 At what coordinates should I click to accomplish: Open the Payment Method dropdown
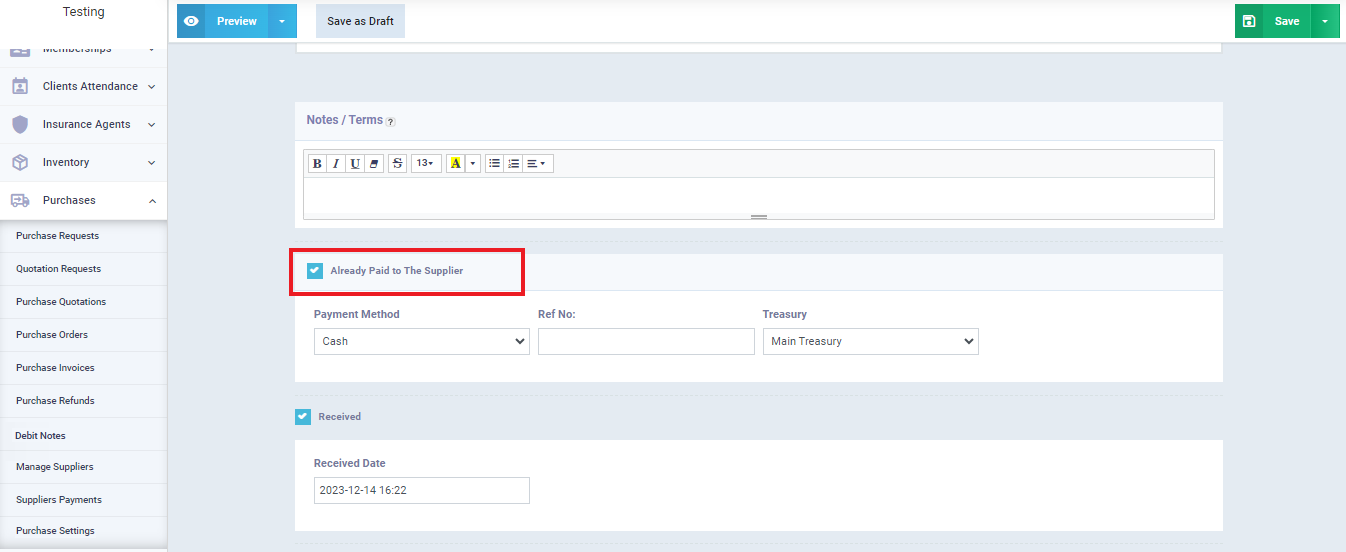(x=421, y=342)
